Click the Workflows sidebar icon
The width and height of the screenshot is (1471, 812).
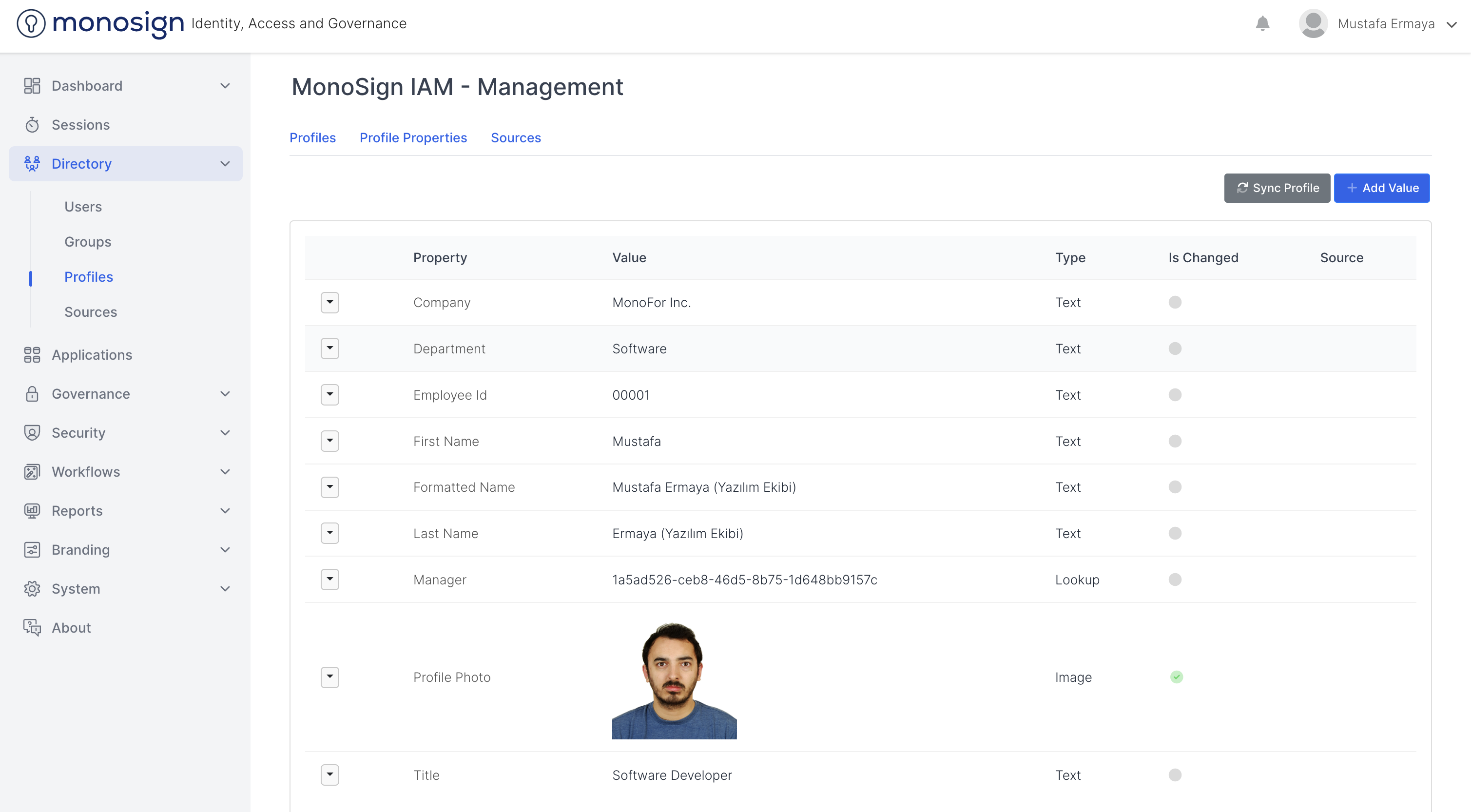pos(32,472)
